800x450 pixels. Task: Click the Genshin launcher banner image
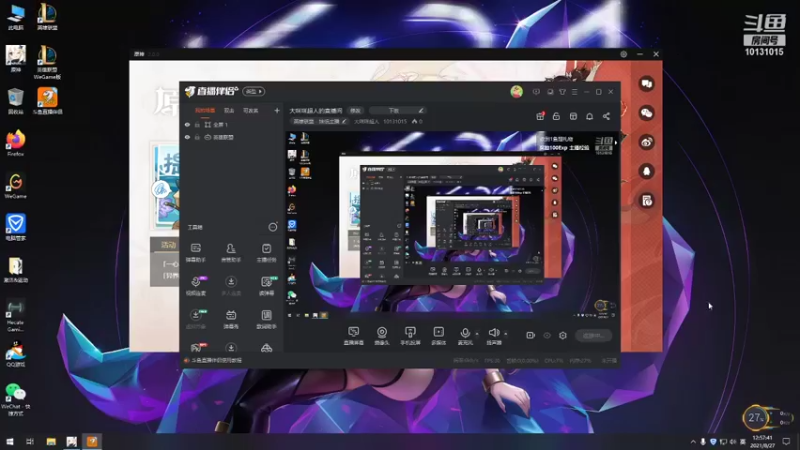coord(166,186)
